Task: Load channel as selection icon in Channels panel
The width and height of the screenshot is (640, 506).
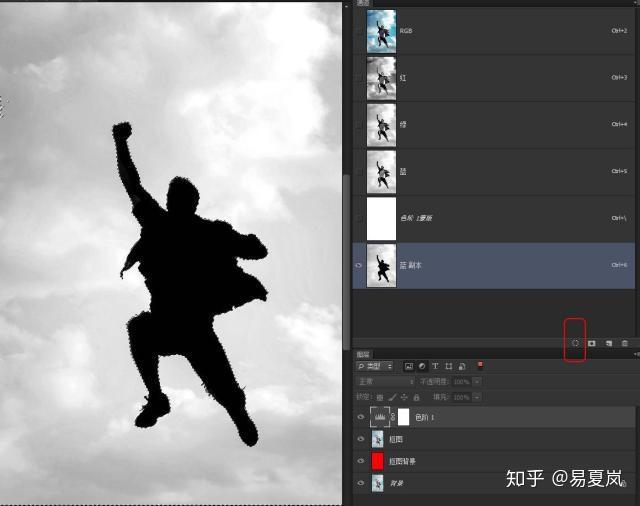Action: pos(575,343)
